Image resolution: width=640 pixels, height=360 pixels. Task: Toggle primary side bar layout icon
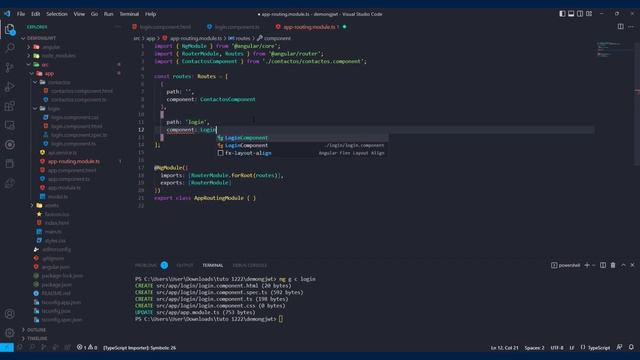point(562,13)
